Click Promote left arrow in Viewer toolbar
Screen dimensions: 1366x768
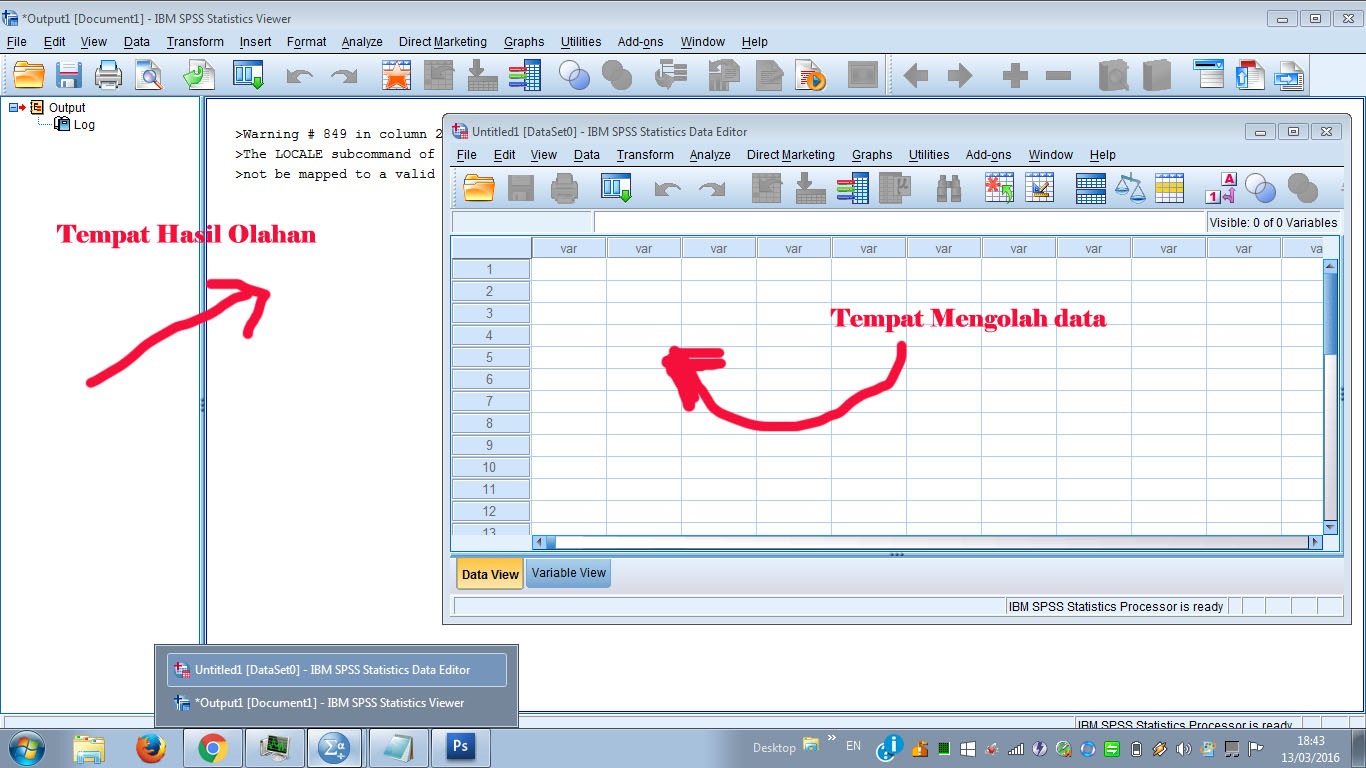click(x=915, y=76)
